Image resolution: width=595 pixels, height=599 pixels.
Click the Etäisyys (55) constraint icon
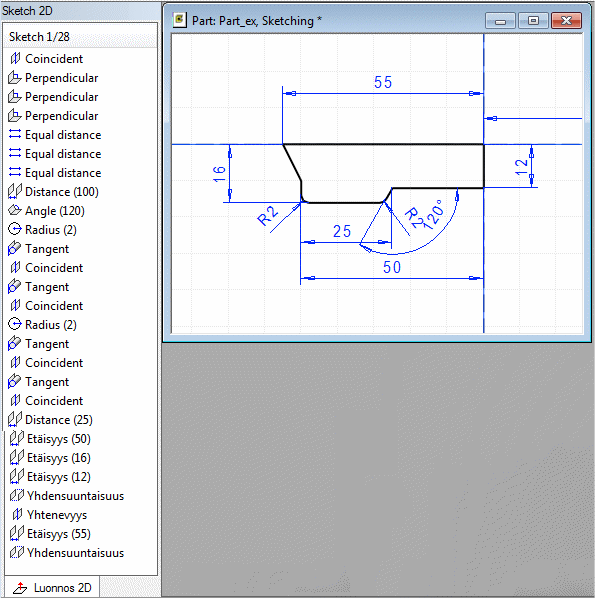pos(16,533)
